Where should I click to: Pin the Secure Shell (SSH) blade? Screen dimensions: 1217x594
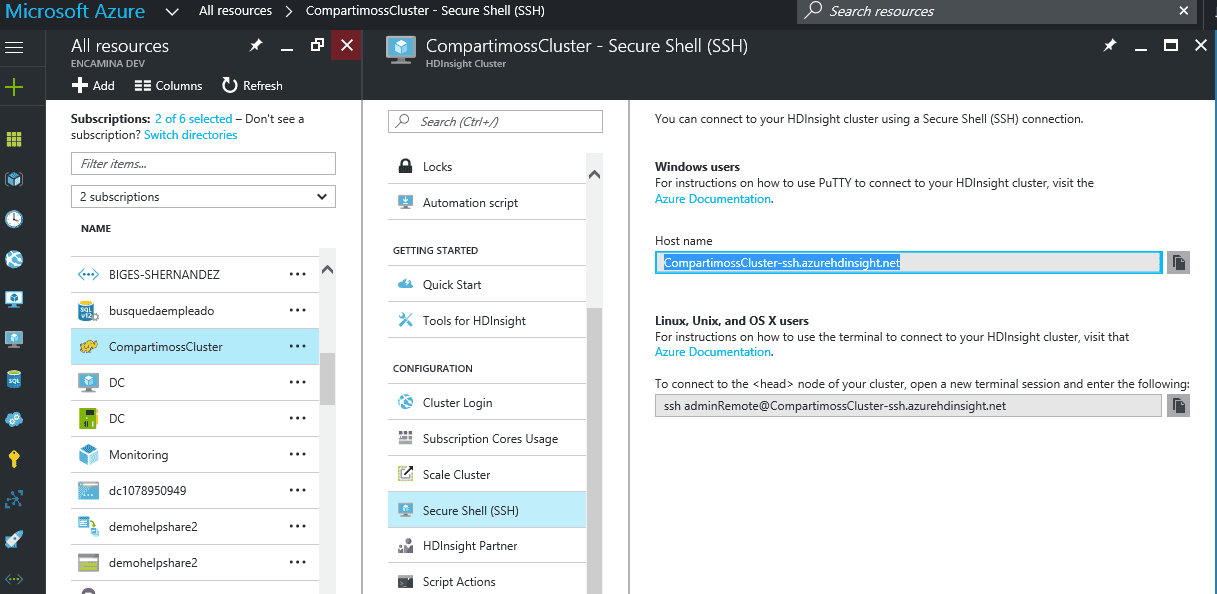click(1110, 46)
